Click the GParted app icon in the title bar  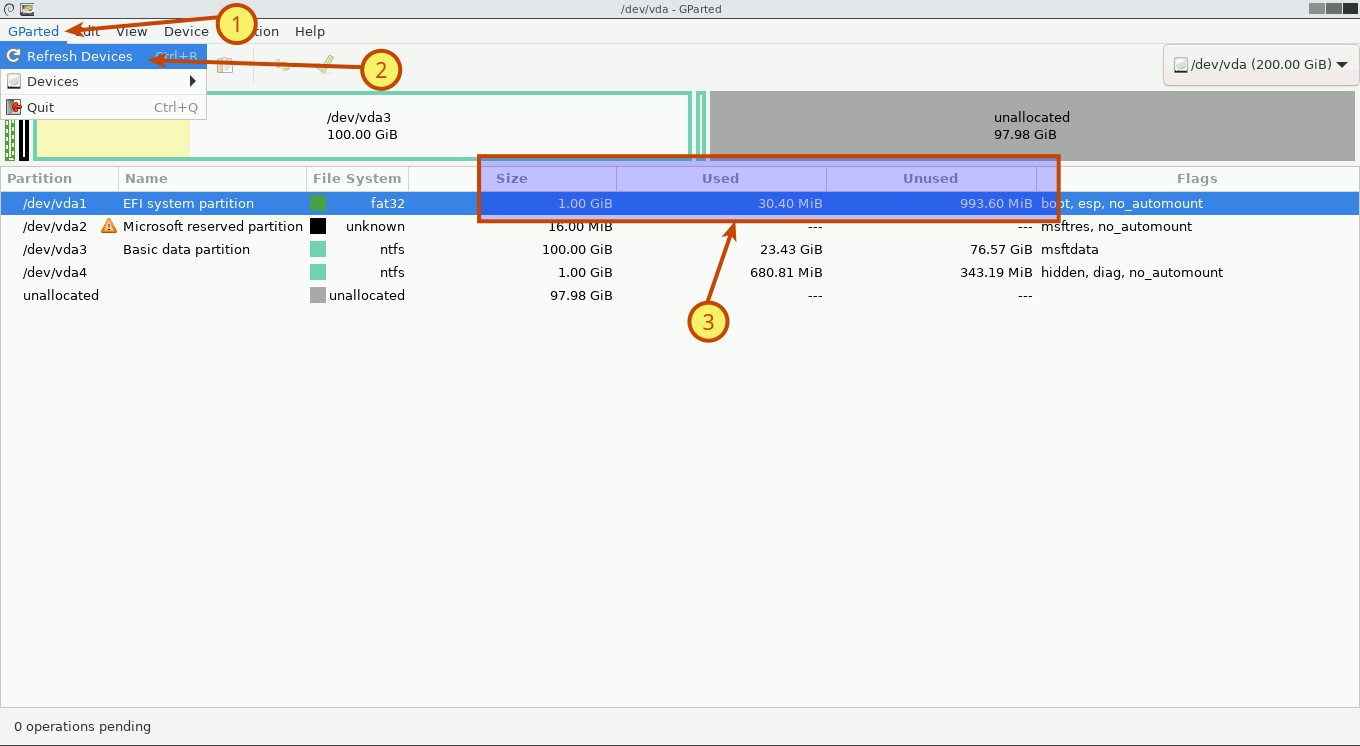click(x=25, y=9)
